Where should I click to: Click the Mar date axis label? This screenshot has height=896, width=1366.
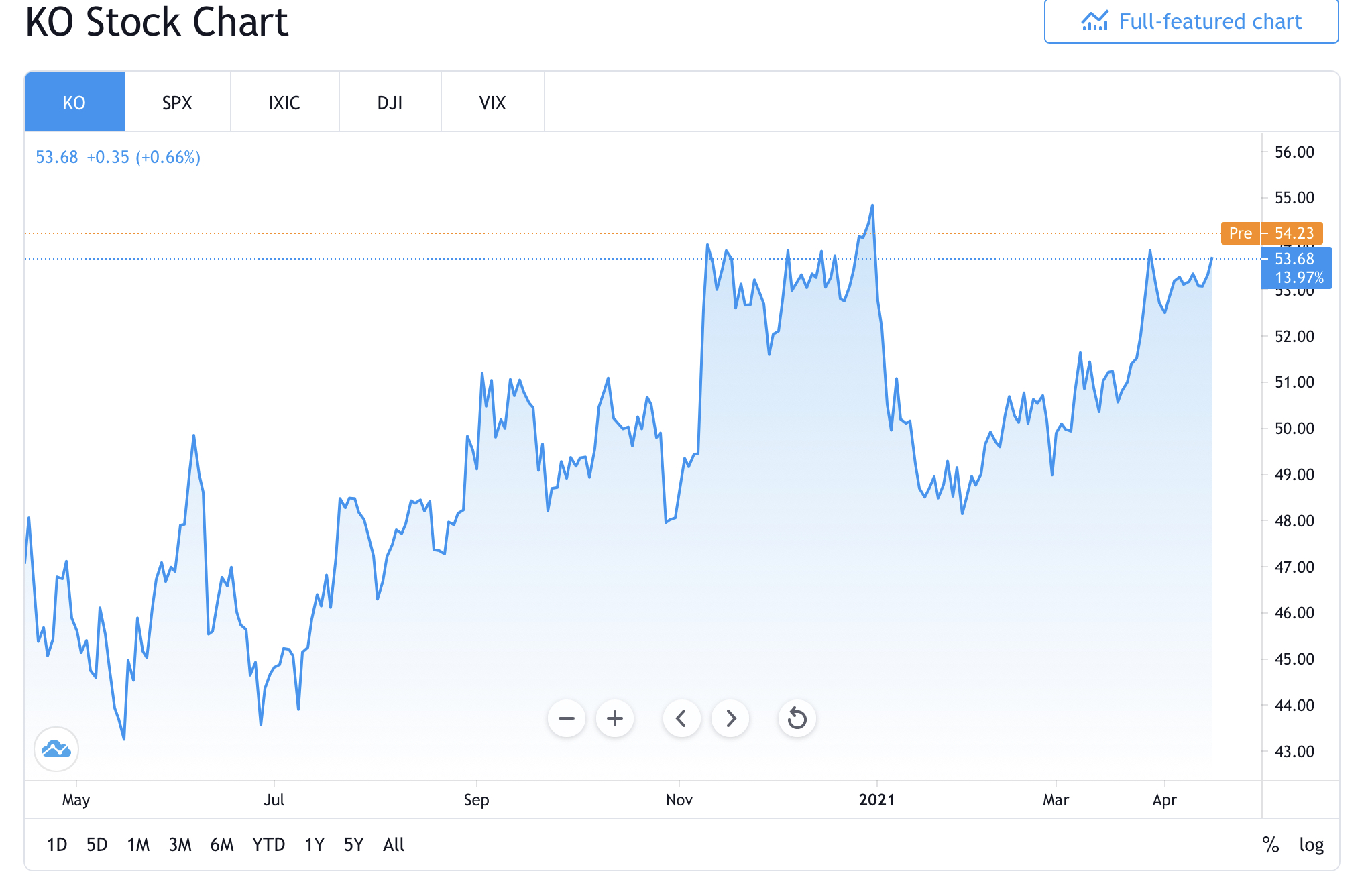click(1056, 799)
